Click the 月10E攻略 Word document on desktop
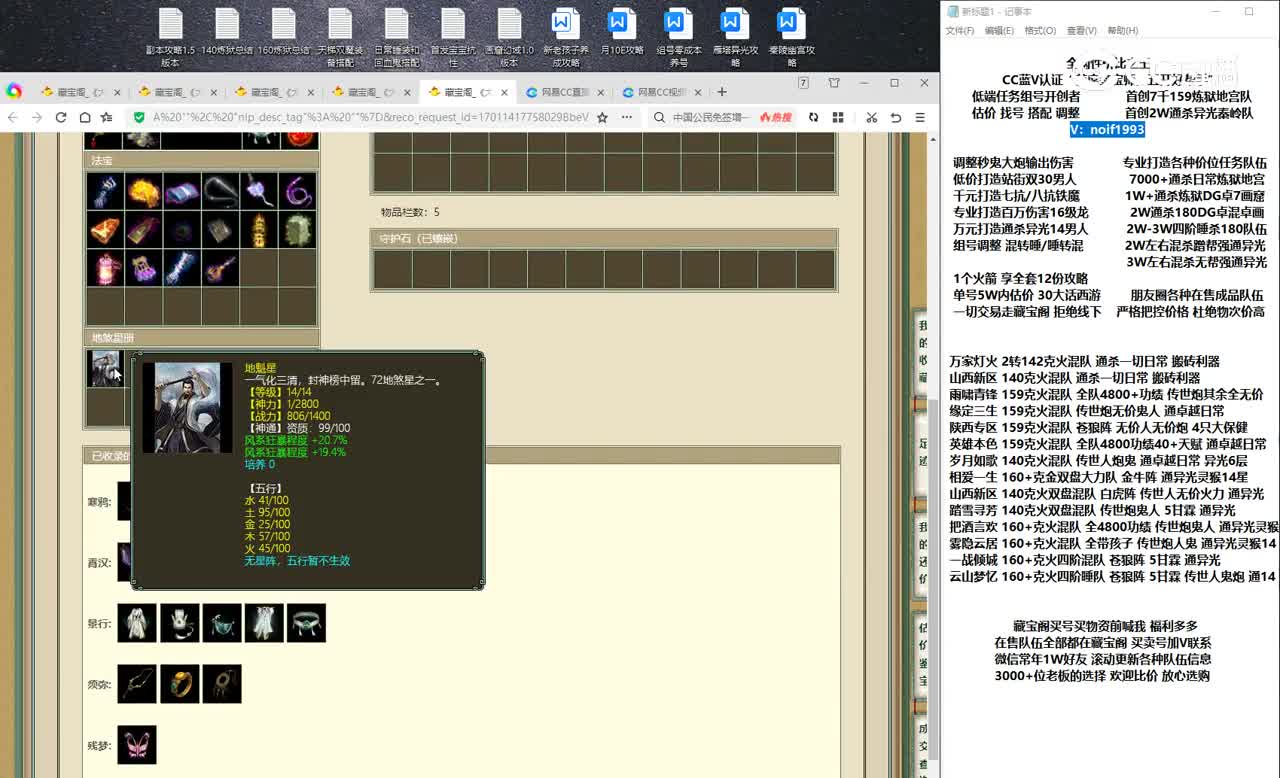This screenshot has width=1280, height=778. click(x=621, y=31)
